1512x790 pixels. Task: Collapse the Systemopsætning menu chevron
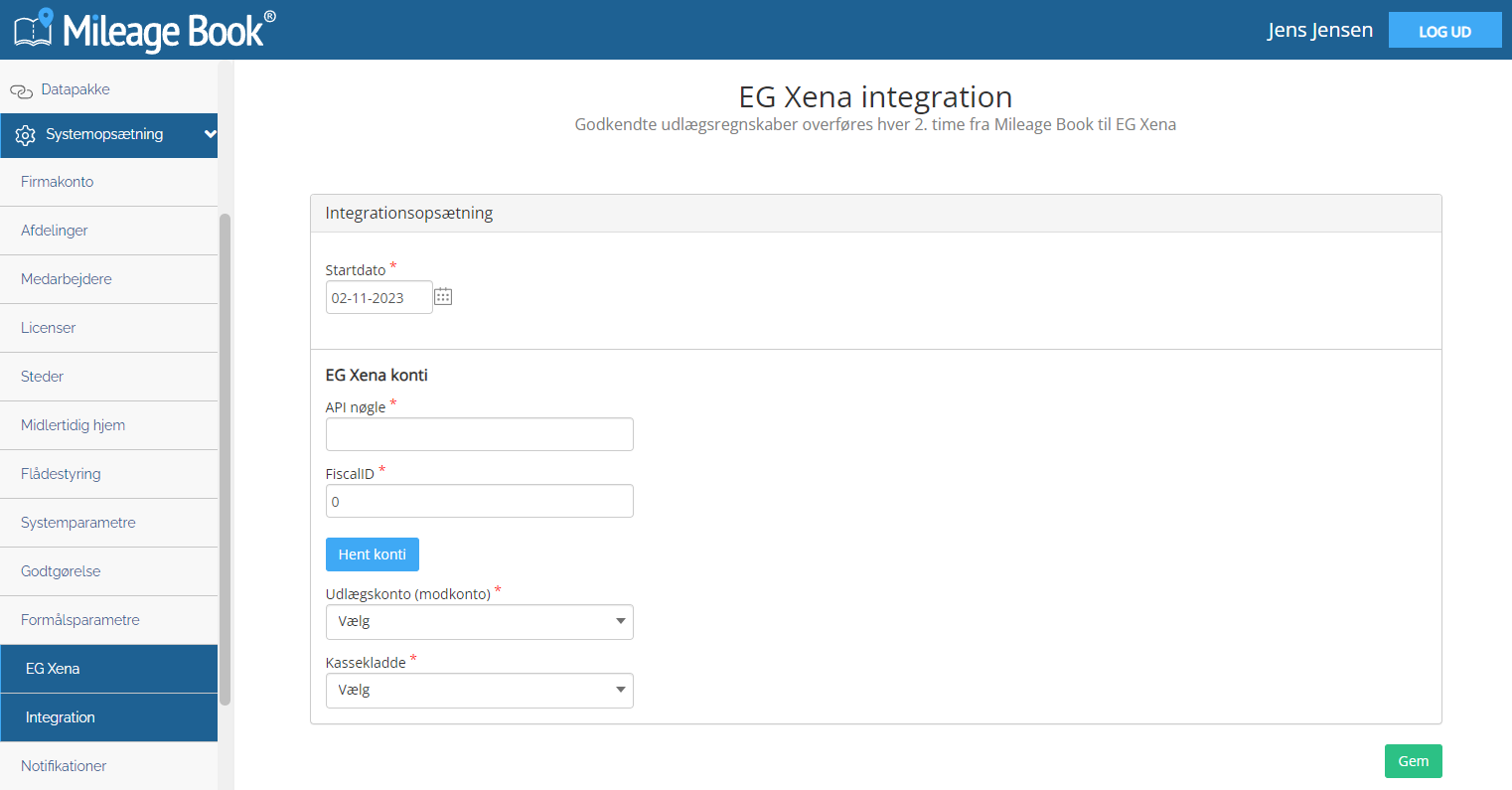click(x=210, y=134)
